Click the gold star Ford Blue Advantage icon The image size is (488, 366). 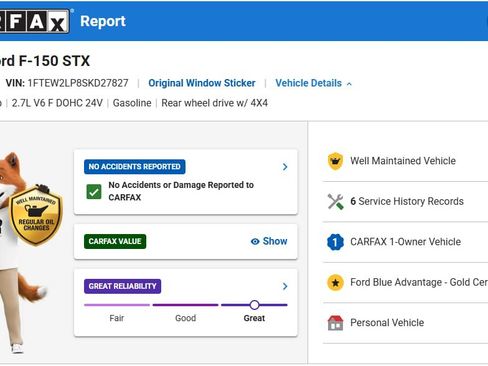(335, 283)
